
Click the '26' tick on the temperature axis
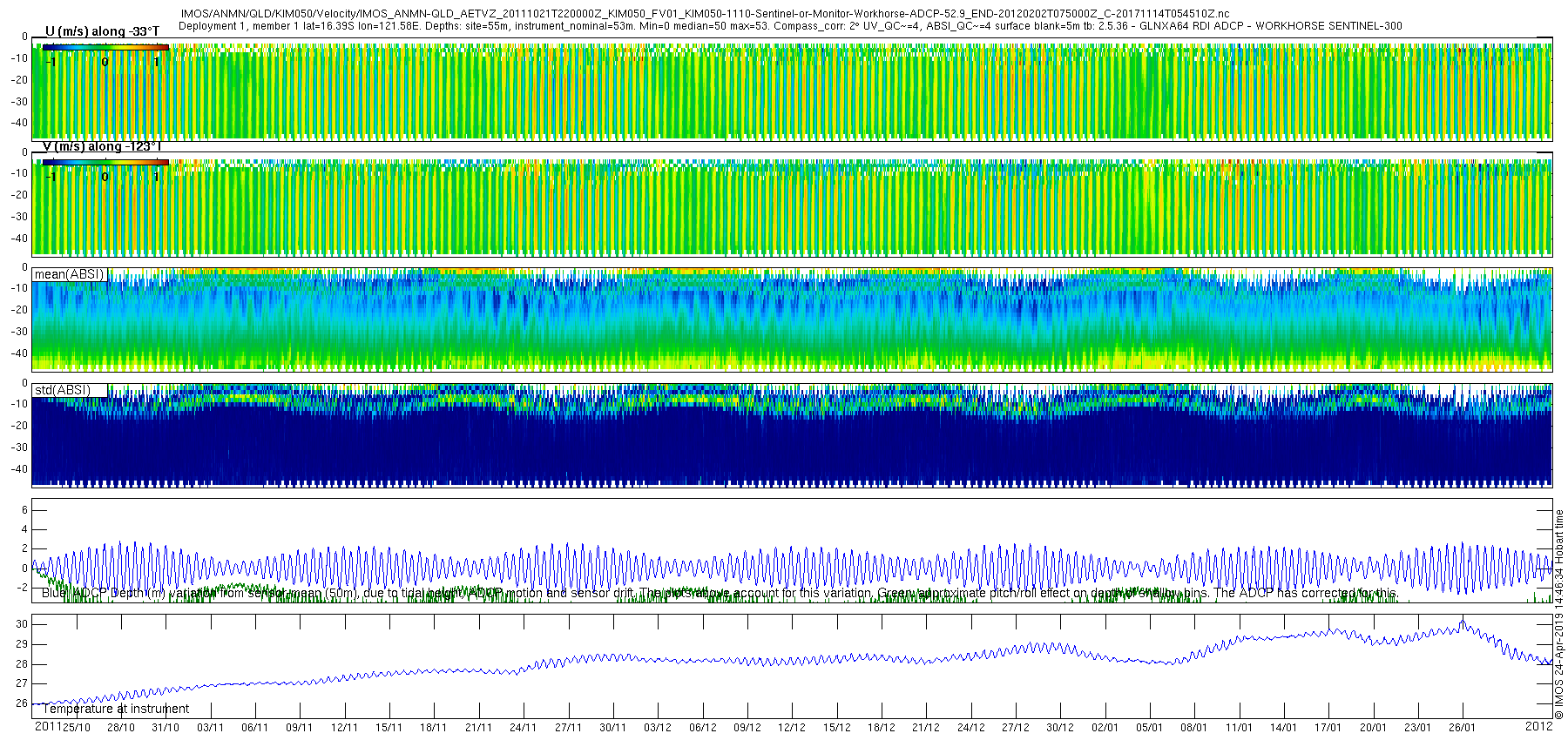[x=22, y=703]
